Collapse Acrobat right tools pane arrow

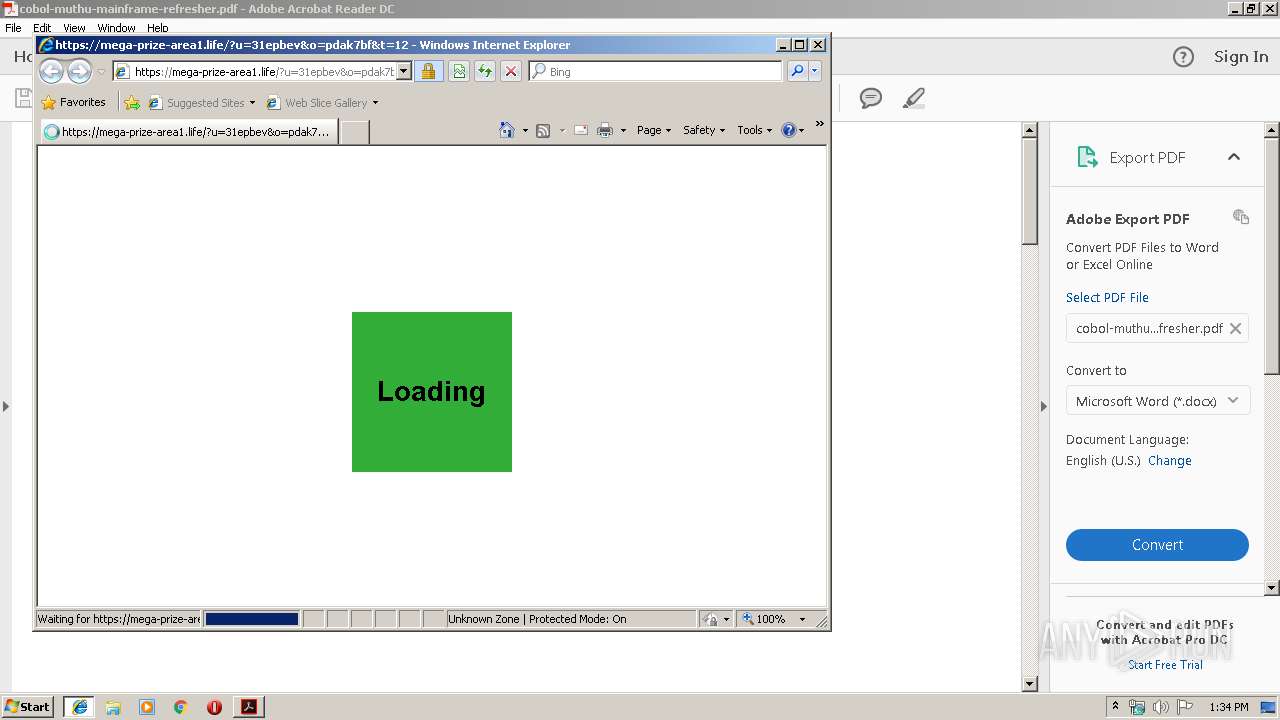1043,406
